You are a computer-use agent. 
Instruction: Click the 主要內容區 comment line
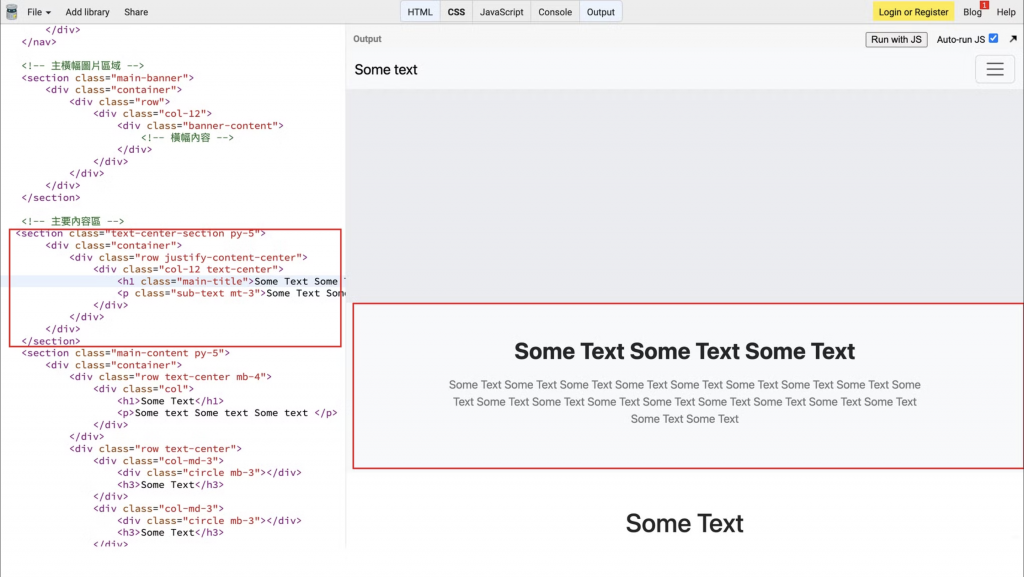72,221
